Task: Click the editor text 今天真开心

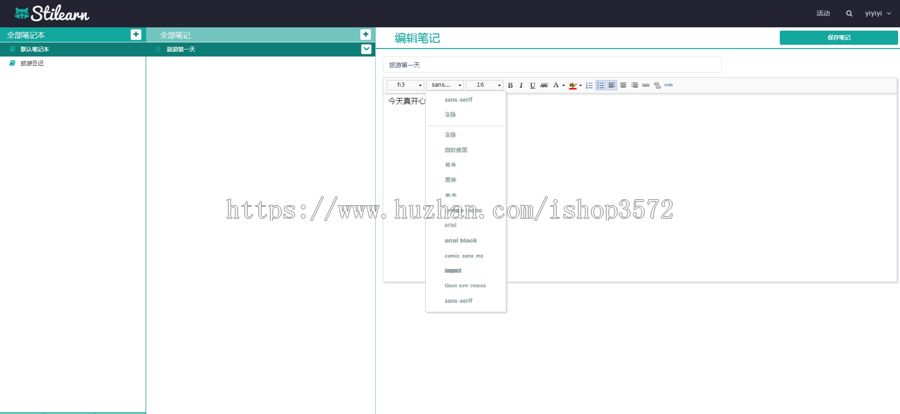Action: tap(407, 101)
